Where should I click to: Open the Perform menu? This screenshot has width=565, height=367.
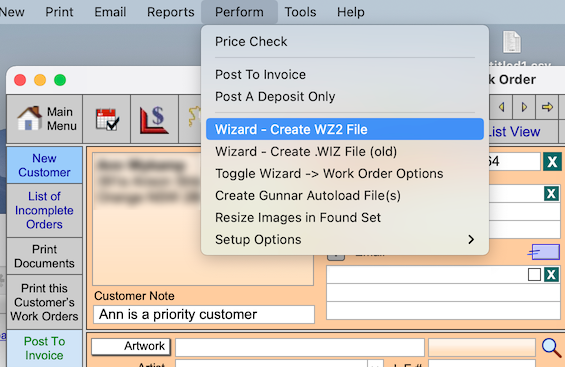(239, 12)
